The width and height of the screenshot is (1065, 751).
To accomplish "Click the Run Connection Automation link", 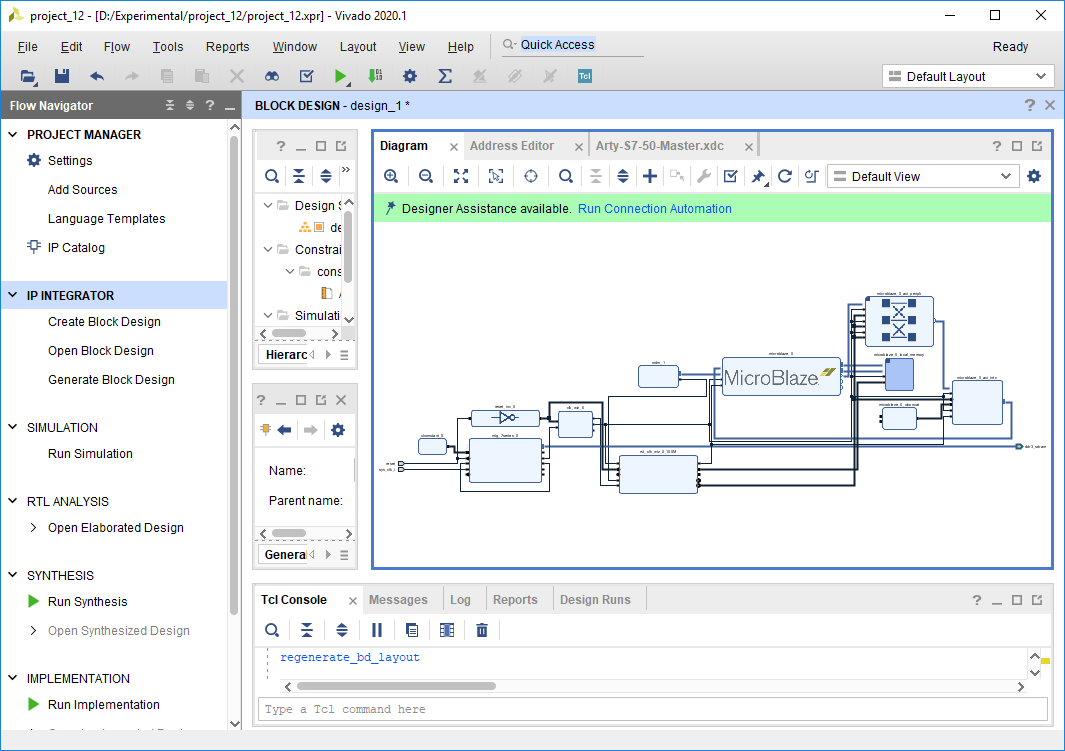I will [655, 208].
